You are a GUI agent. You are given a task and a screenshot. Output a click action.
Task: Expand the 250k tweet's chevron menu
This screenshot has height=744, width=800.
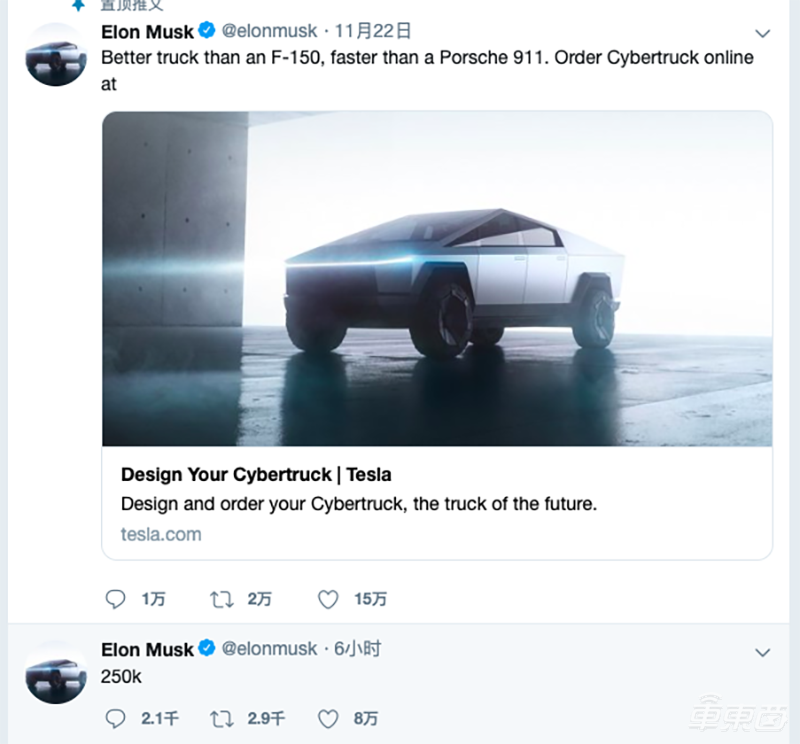[x=763, y=650]
